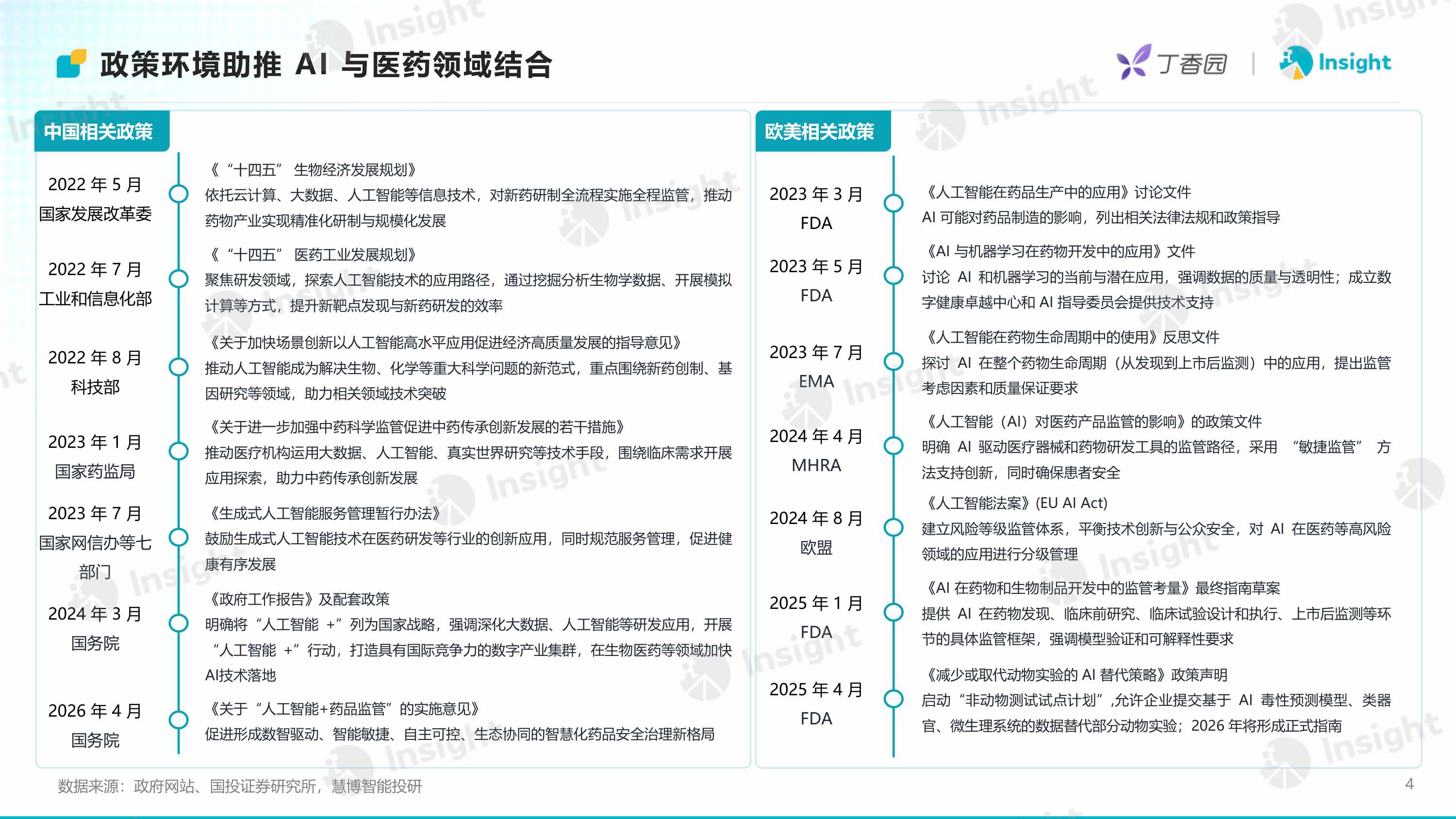Click timeline marker for 2025 年 1 月 FDA
Image resolution: width=1456 pixels, height=819 pixels.
click(x=893, y=612)
